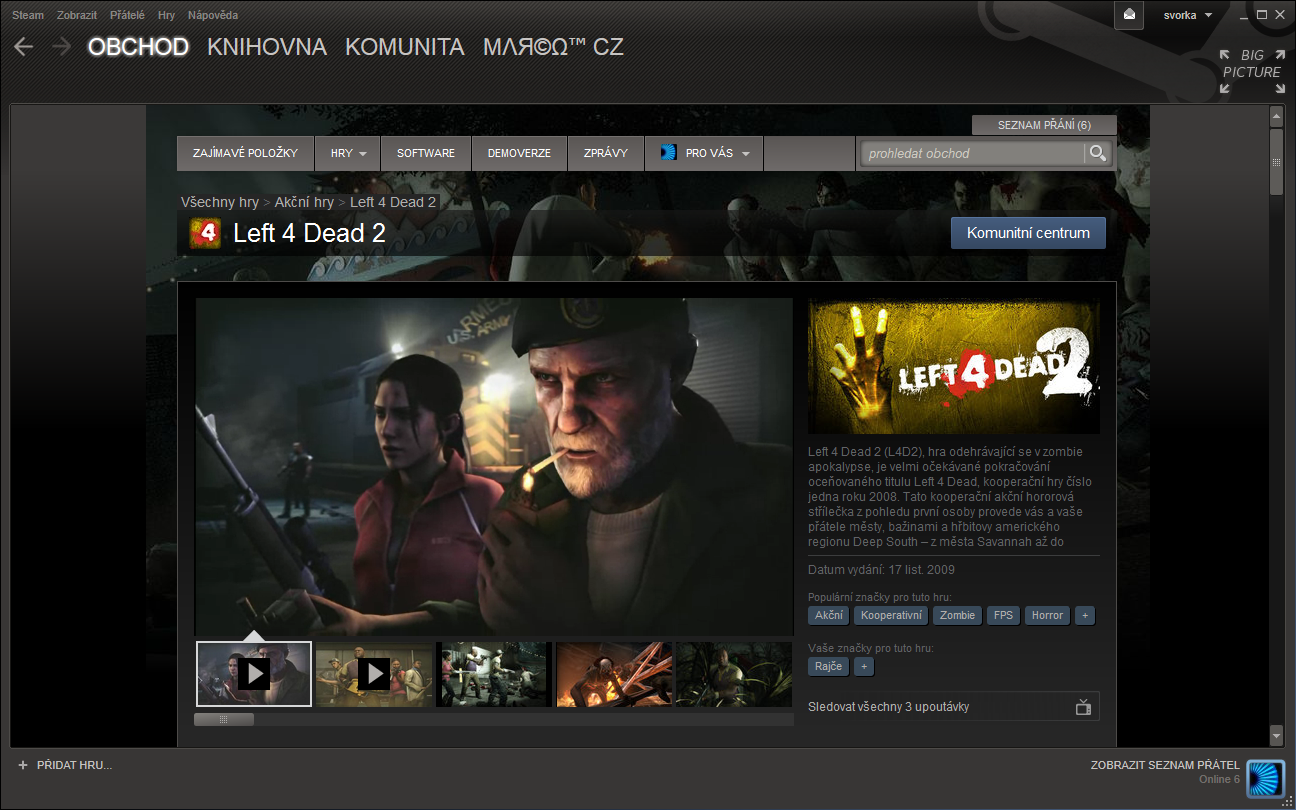Select the Kooperativní tag

pos(891,615)
